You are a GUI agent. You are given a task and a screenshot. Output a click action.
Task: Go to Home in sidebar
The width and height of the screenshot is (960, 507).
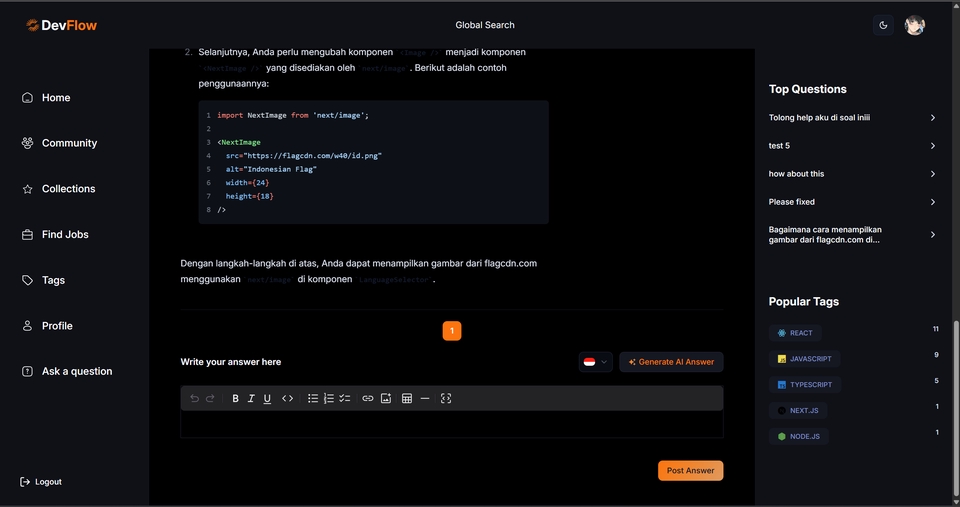(46, 97)
